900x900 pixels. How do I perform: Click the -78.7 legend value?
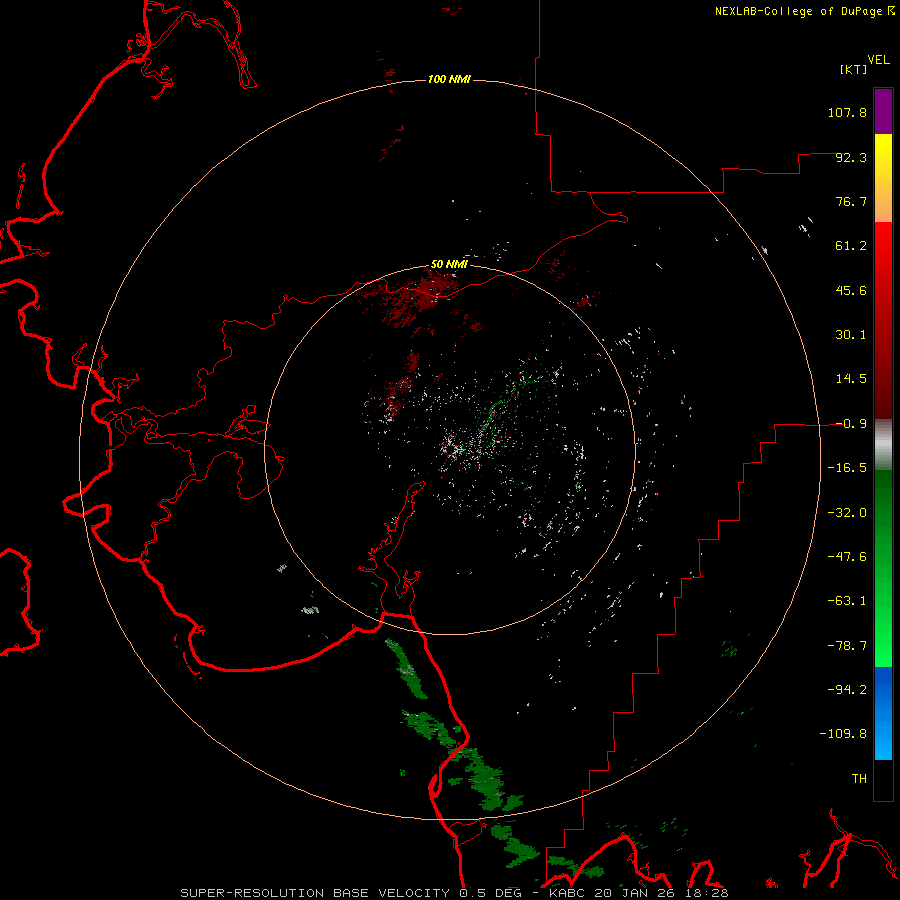coord(847,646)
